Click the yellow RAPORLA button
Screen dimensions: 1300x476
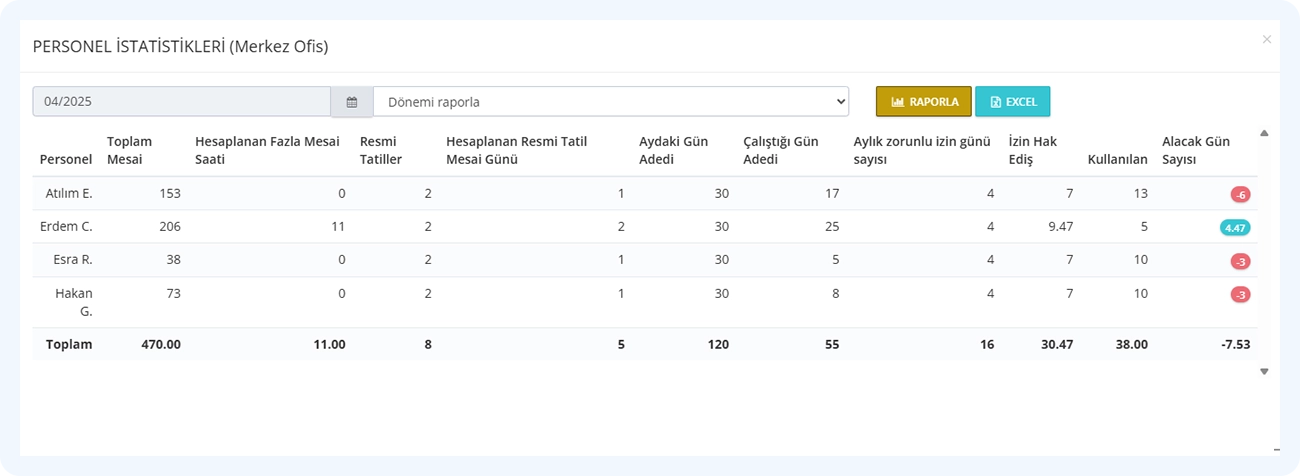(924, 102)
